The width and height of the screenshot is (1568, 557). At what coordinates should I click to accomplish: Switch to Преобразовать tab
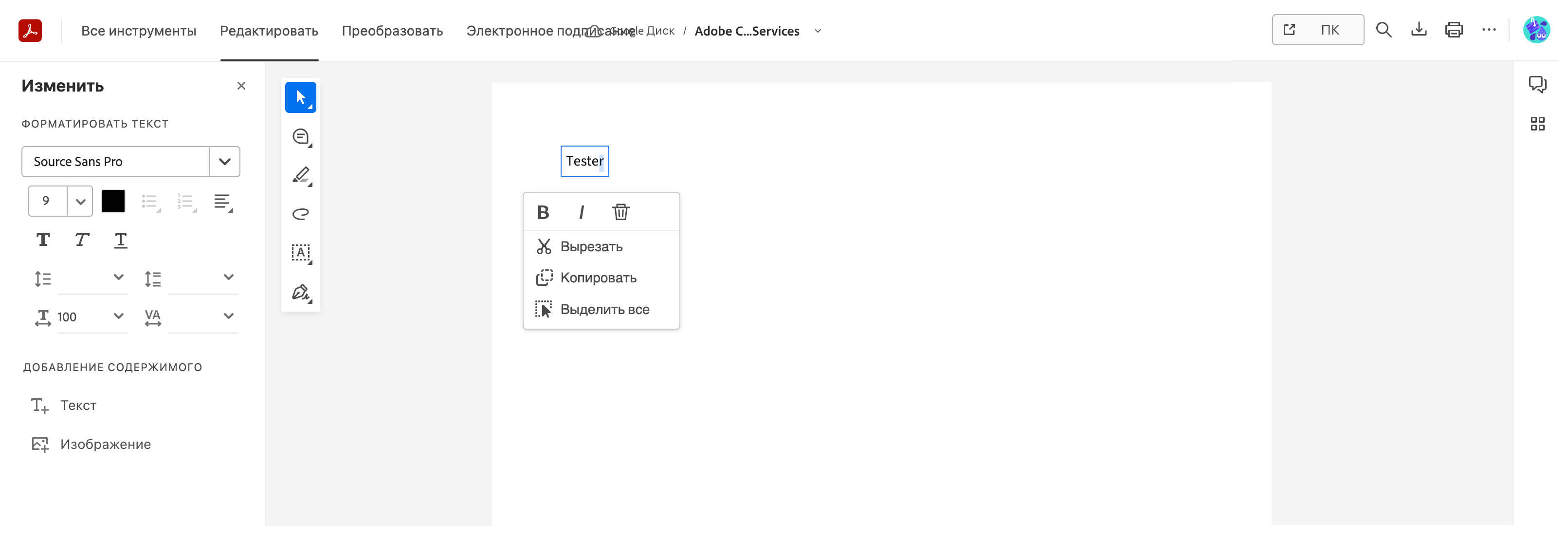392,31
